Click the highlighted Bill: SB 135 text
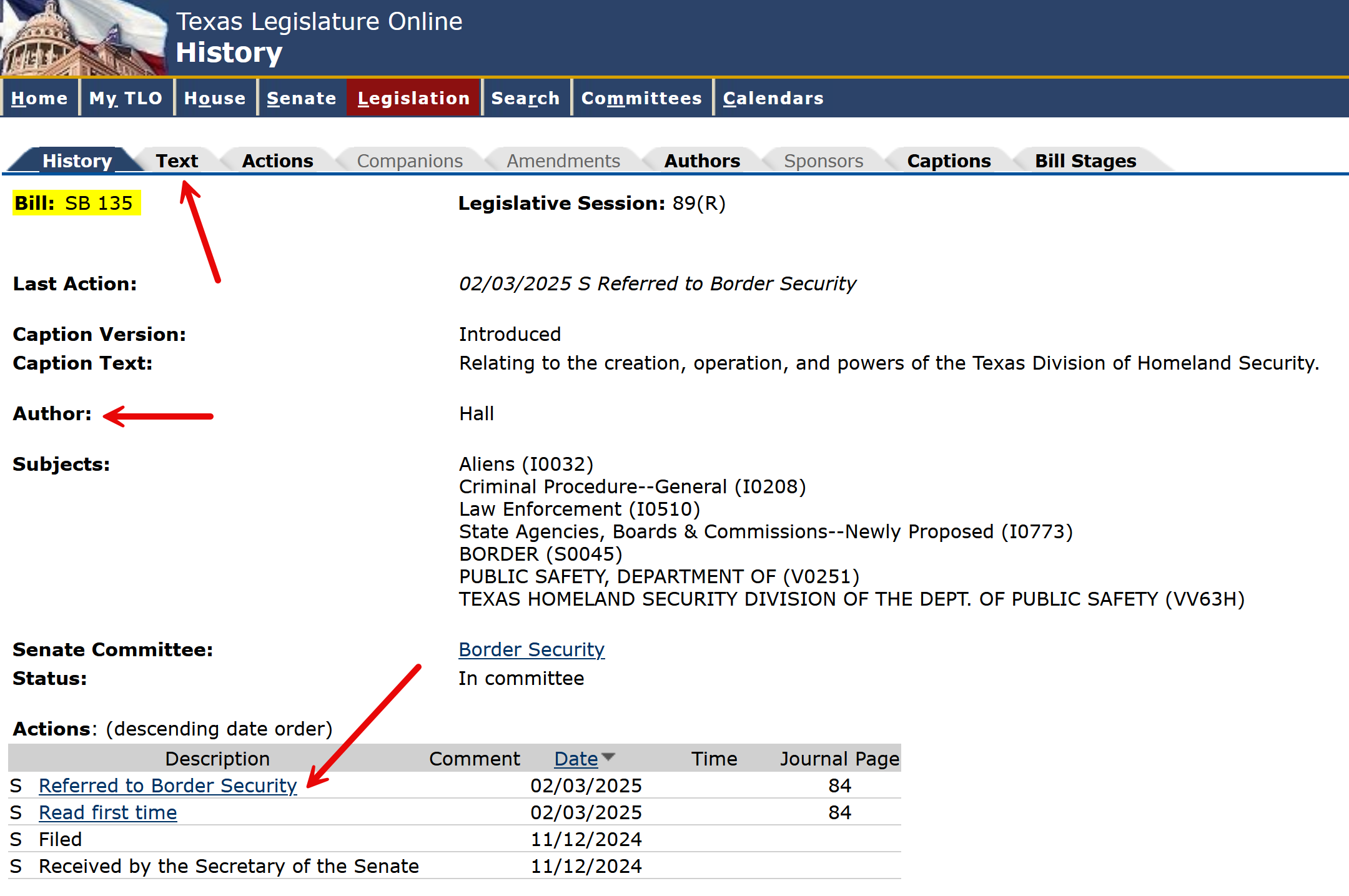 pos(76,203)
